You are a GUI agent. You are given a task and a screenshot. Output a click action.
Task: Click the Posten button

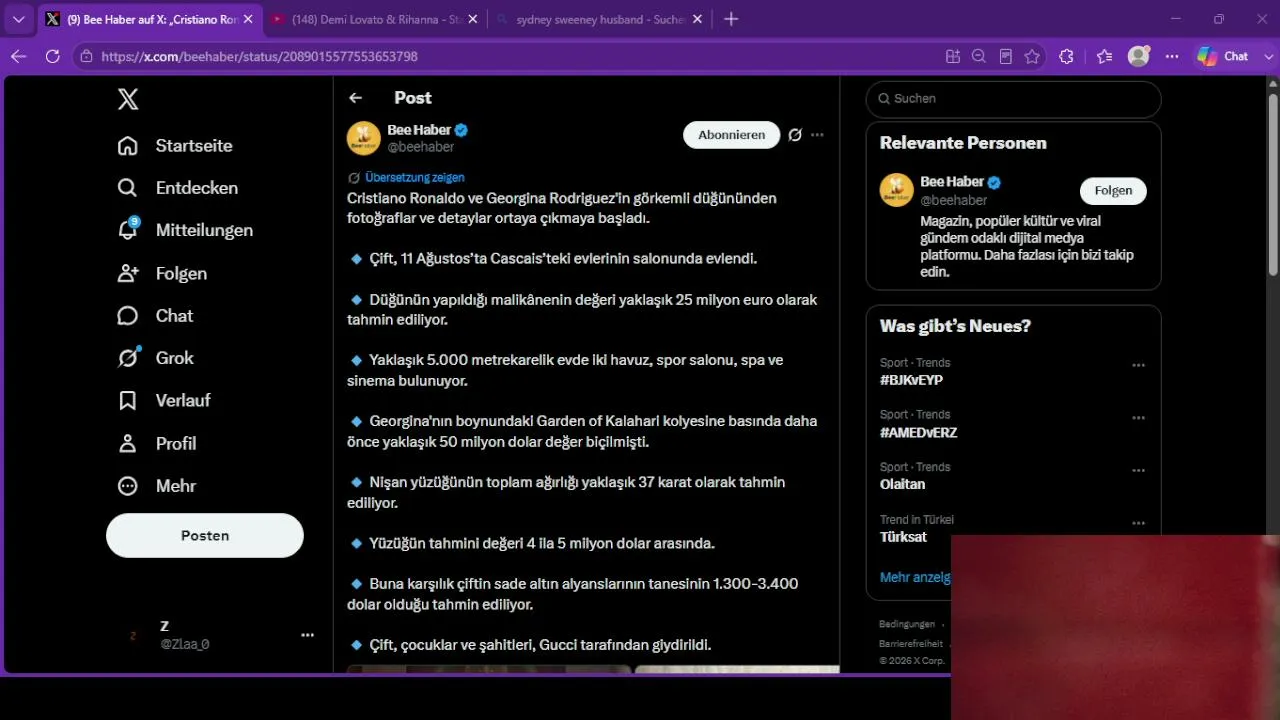pos(205,536)
